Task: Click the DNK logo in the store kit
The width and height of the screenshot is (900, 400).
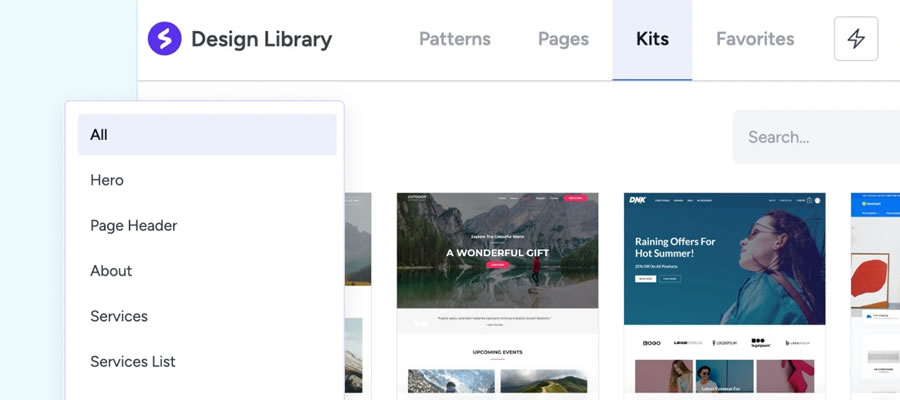Action: coord(637,200)
